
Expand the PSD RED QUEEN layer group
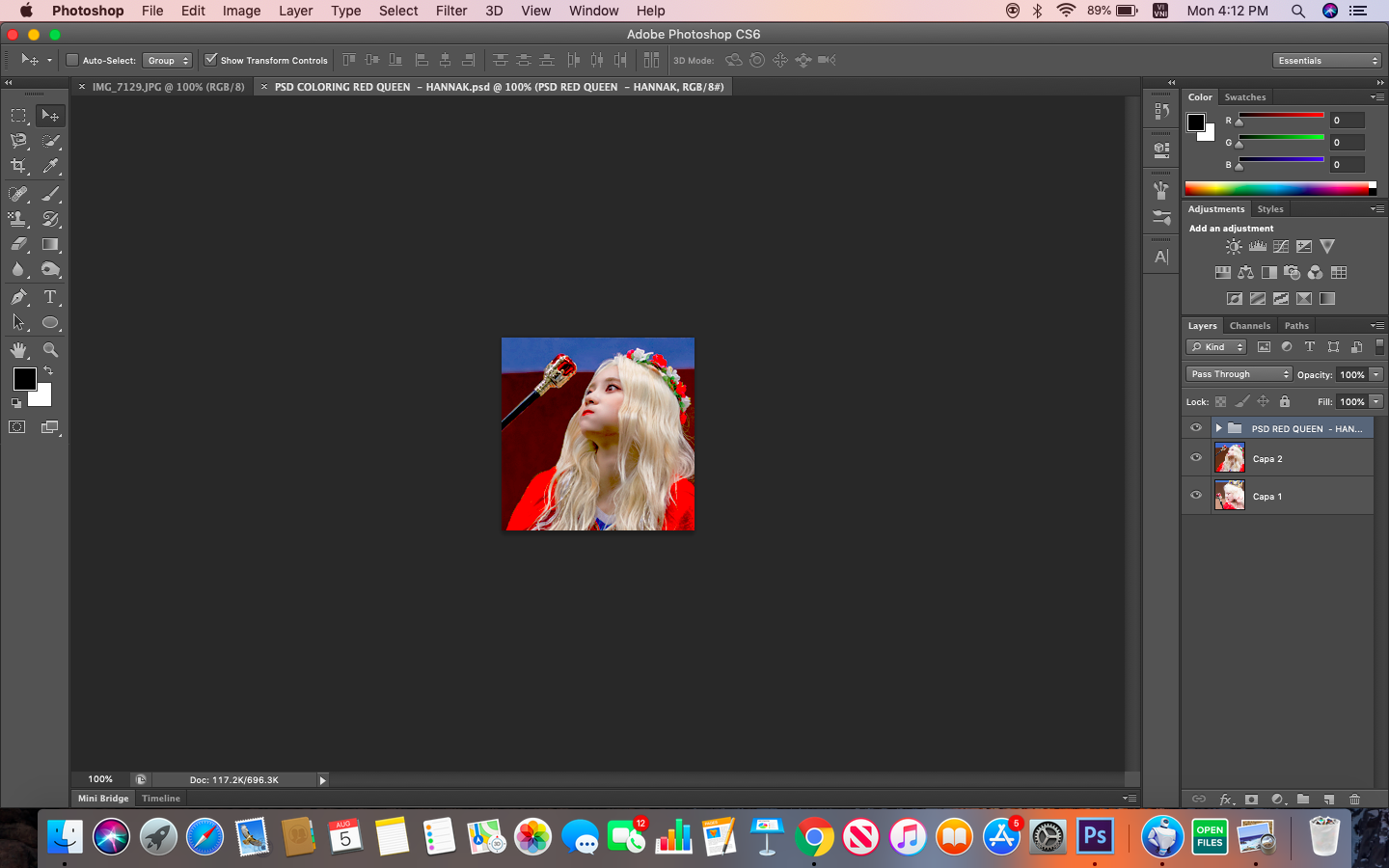point(1219,428)
